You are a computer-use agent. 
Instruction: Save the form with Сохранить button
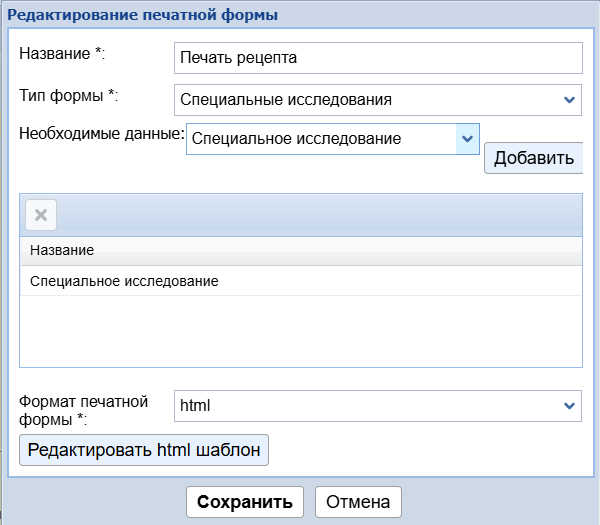[x=244, y=502]
